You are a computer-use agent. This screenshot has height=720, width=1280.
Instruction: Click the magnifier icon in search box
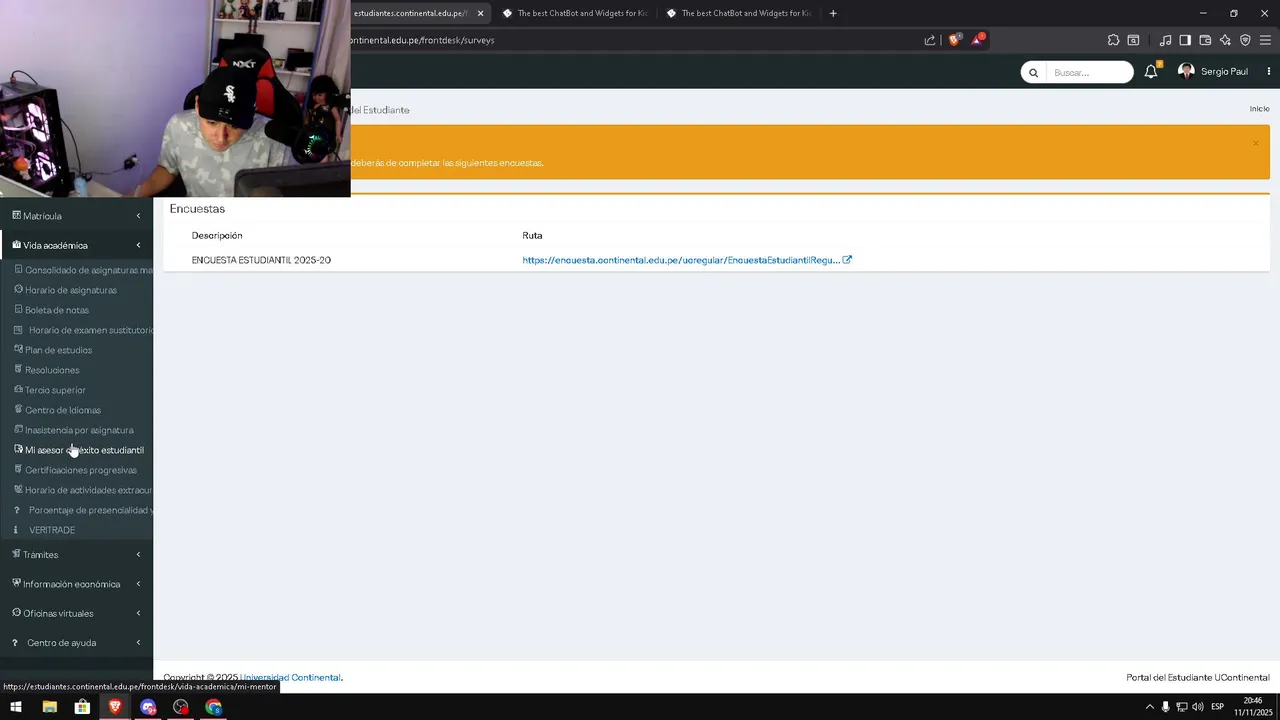(1034, 73)
